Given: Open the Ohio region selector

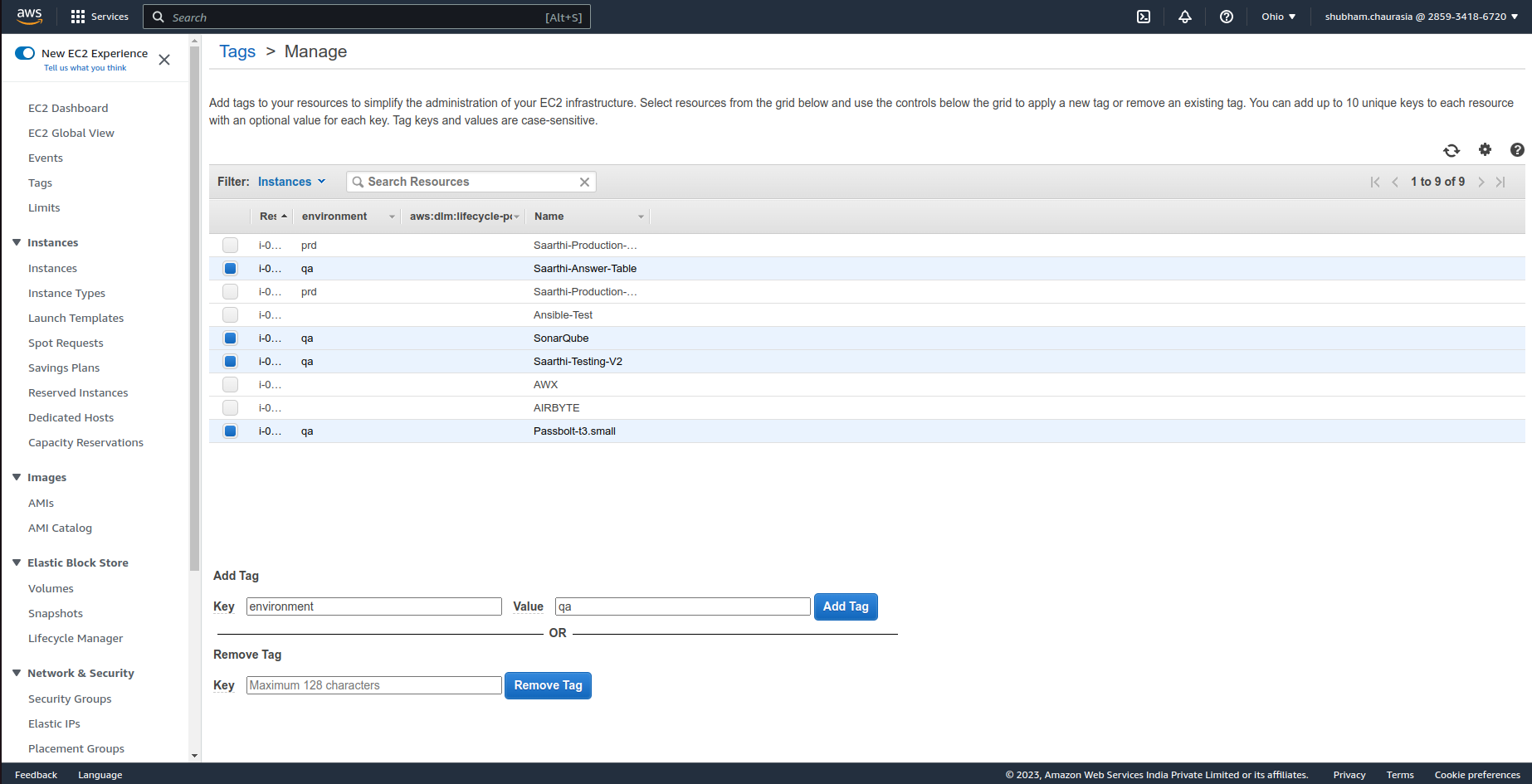Looking at the screenshot, I should point(1278,17).
